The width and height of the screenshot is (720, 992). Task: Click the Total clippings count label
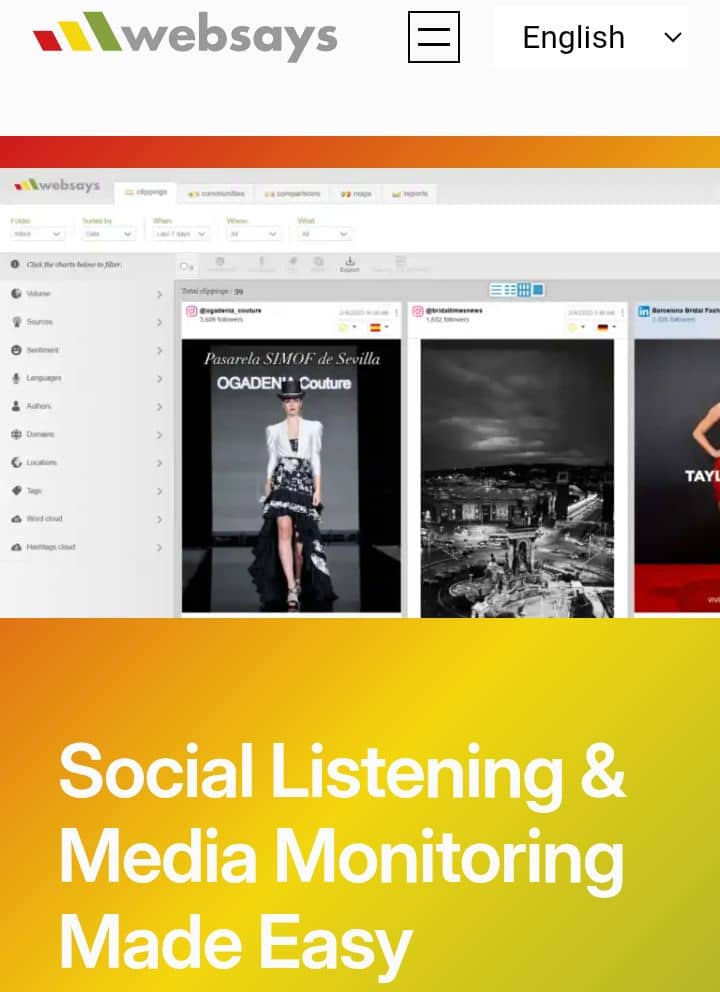(x=213, y=291)
